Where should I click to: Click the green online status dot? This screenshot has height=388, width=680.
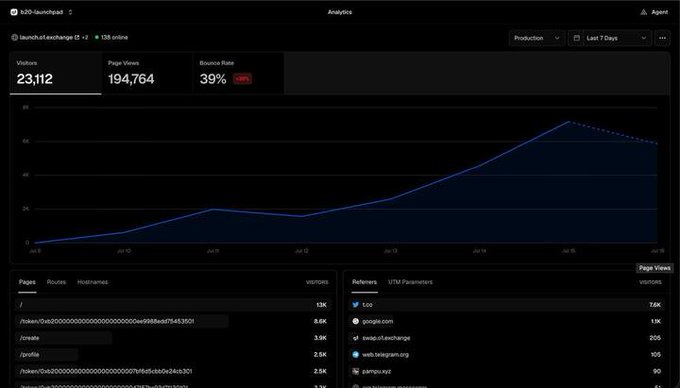97,37
